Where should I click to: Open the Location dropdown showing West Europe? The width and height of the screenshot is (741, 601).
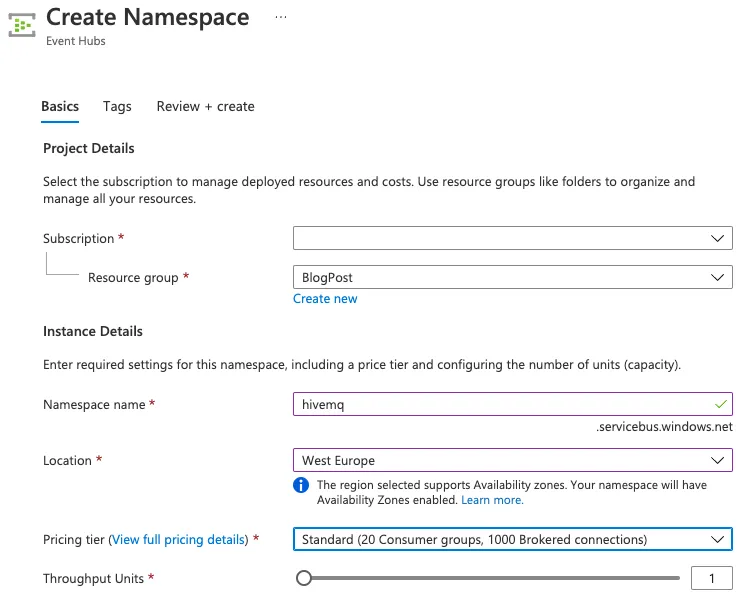point(513,460)
